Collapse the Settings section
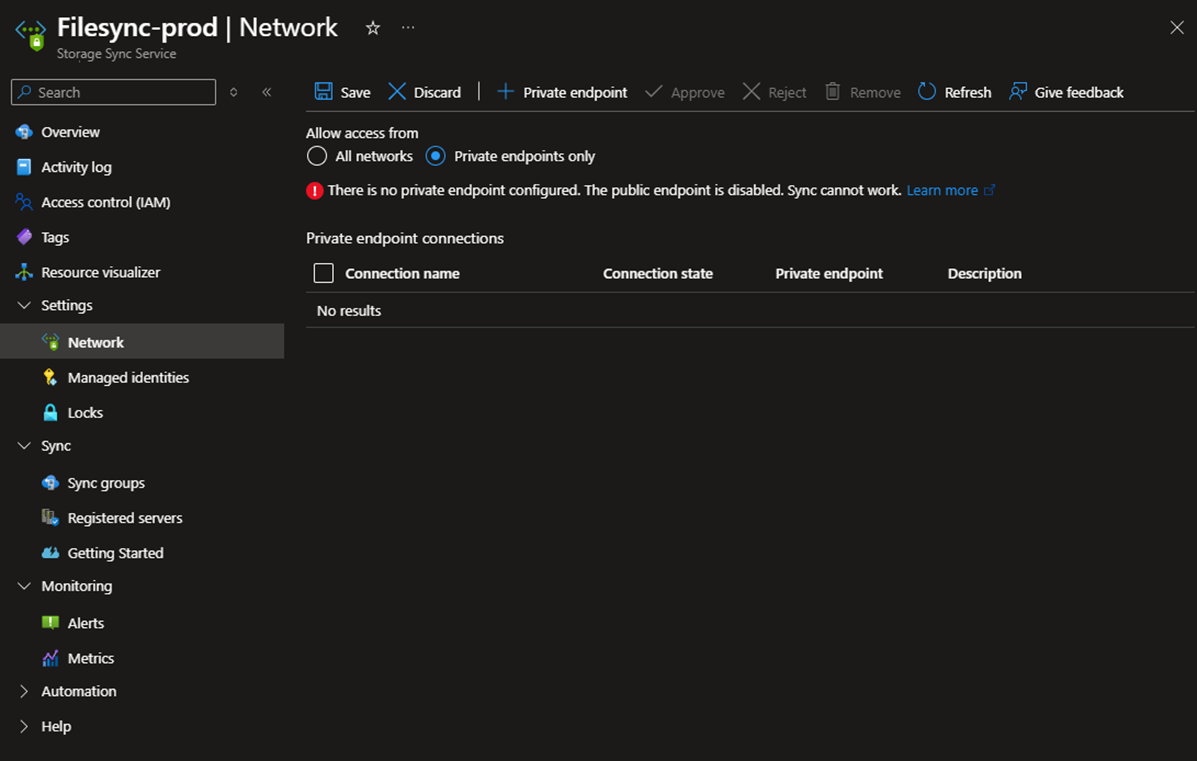Viewport: 1197px width, 761px height. 25,305
